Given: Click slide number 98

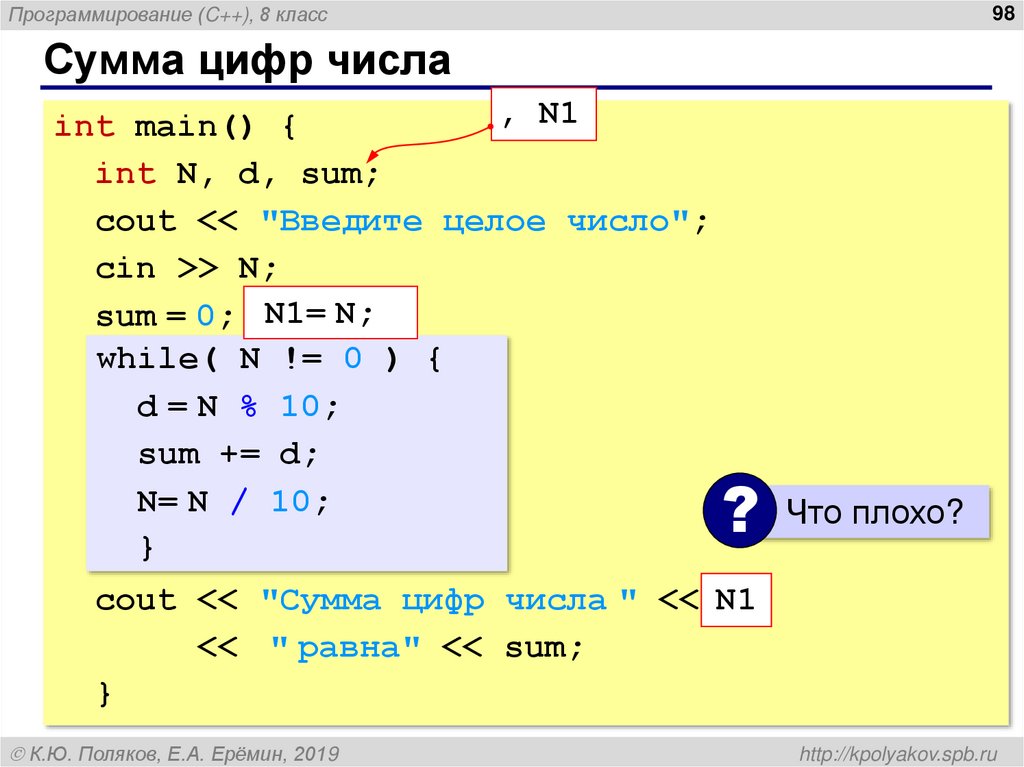Looking at the screenshot, I should pos(1003,13).
